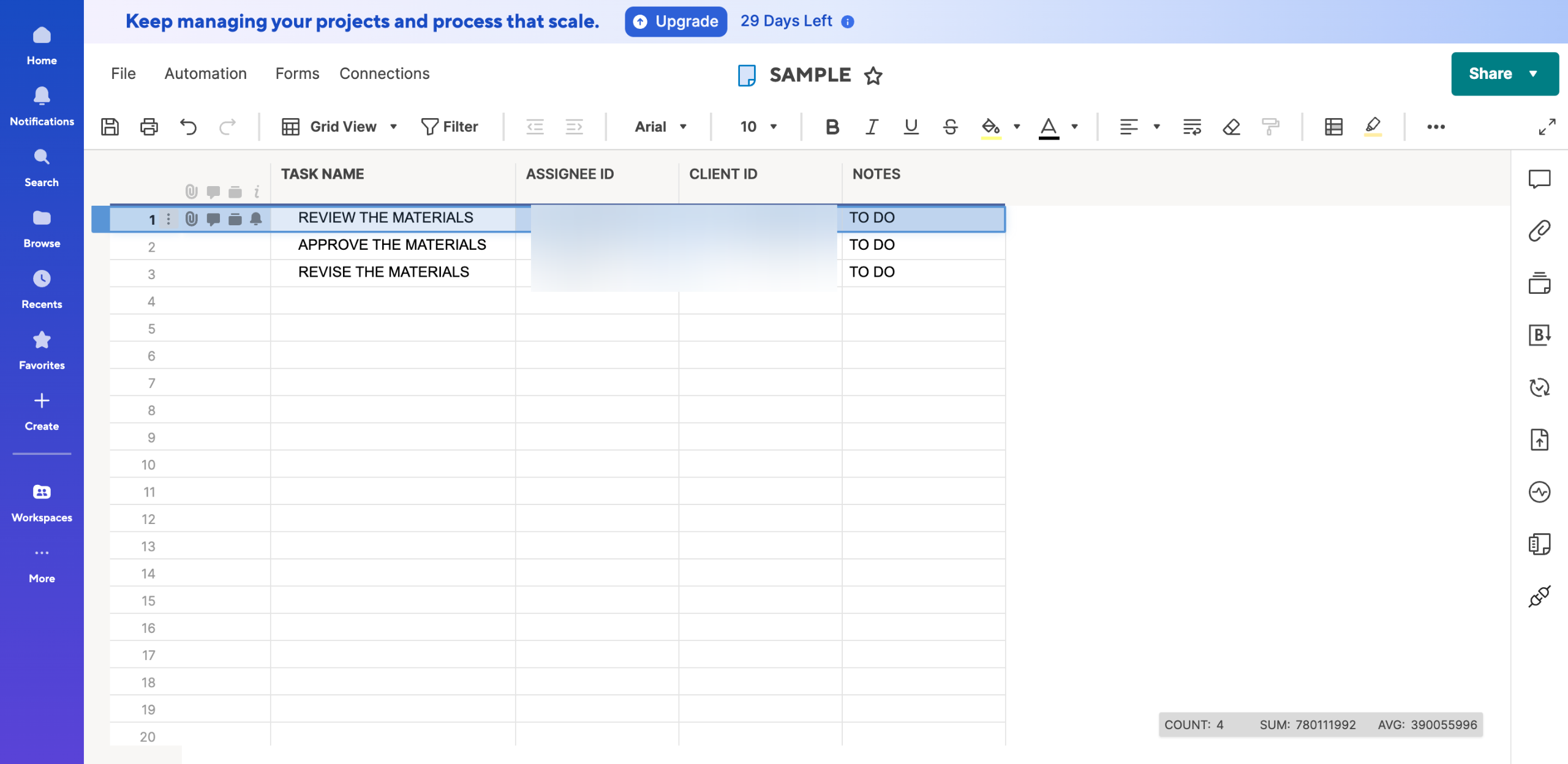Open the Arial font dropdown

click(660, 127)
